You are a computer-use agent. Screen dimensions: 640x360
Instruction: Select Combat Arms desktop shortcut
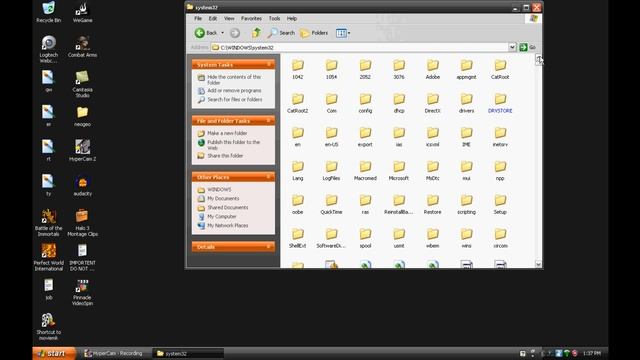click(x=82, y=46)
